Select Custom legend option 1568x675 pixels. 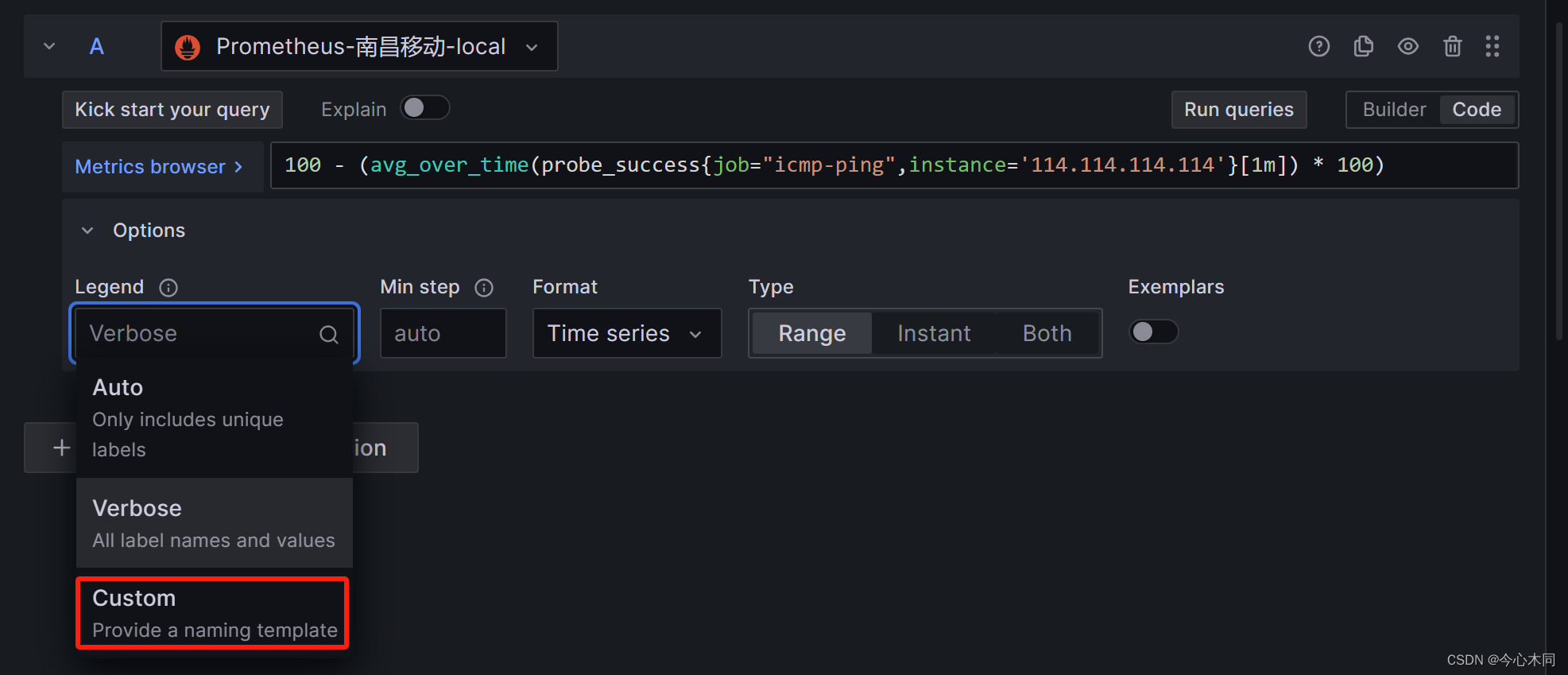(x=212, y=613)
